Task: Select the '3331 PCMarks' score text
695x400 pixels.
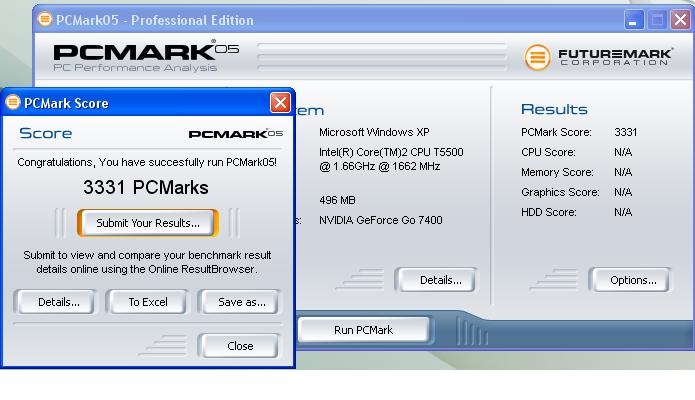Action: (146, 187)
